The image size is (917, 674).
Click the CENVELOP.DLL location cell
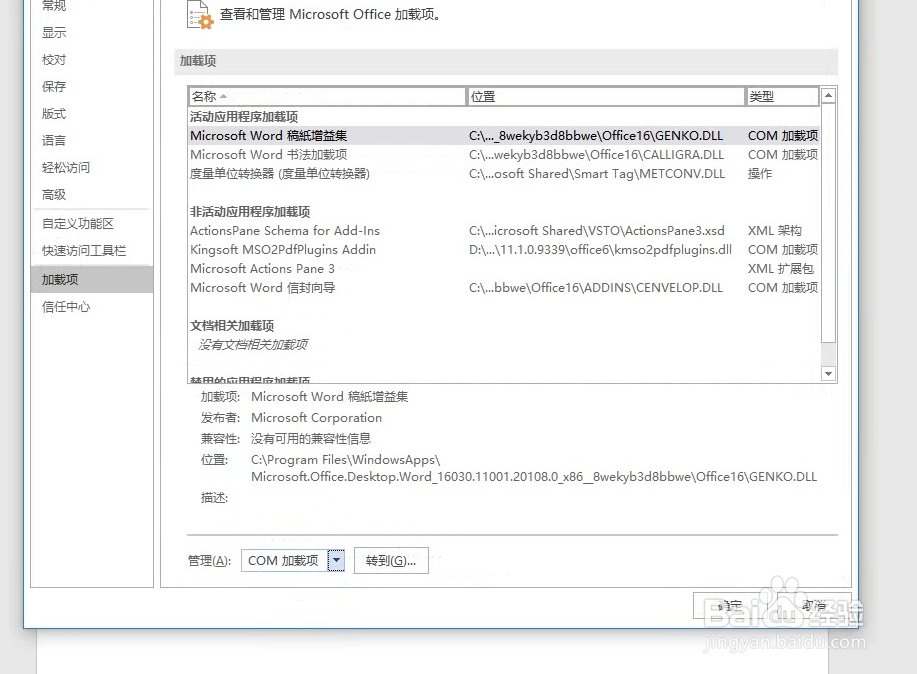596,288
